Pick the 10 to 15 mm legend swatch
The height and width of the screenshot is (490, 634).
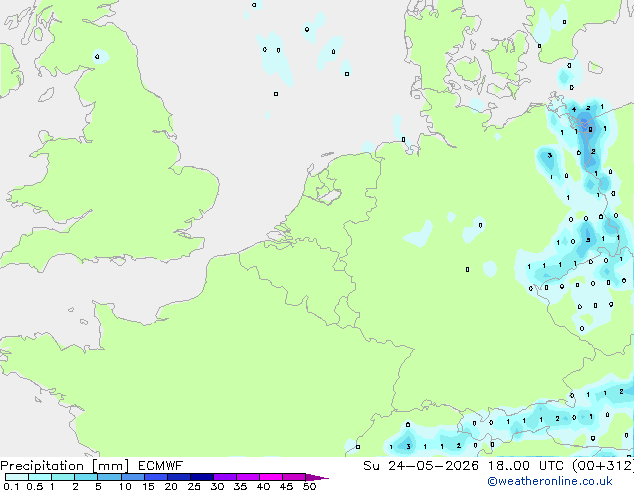coord(133,477)
